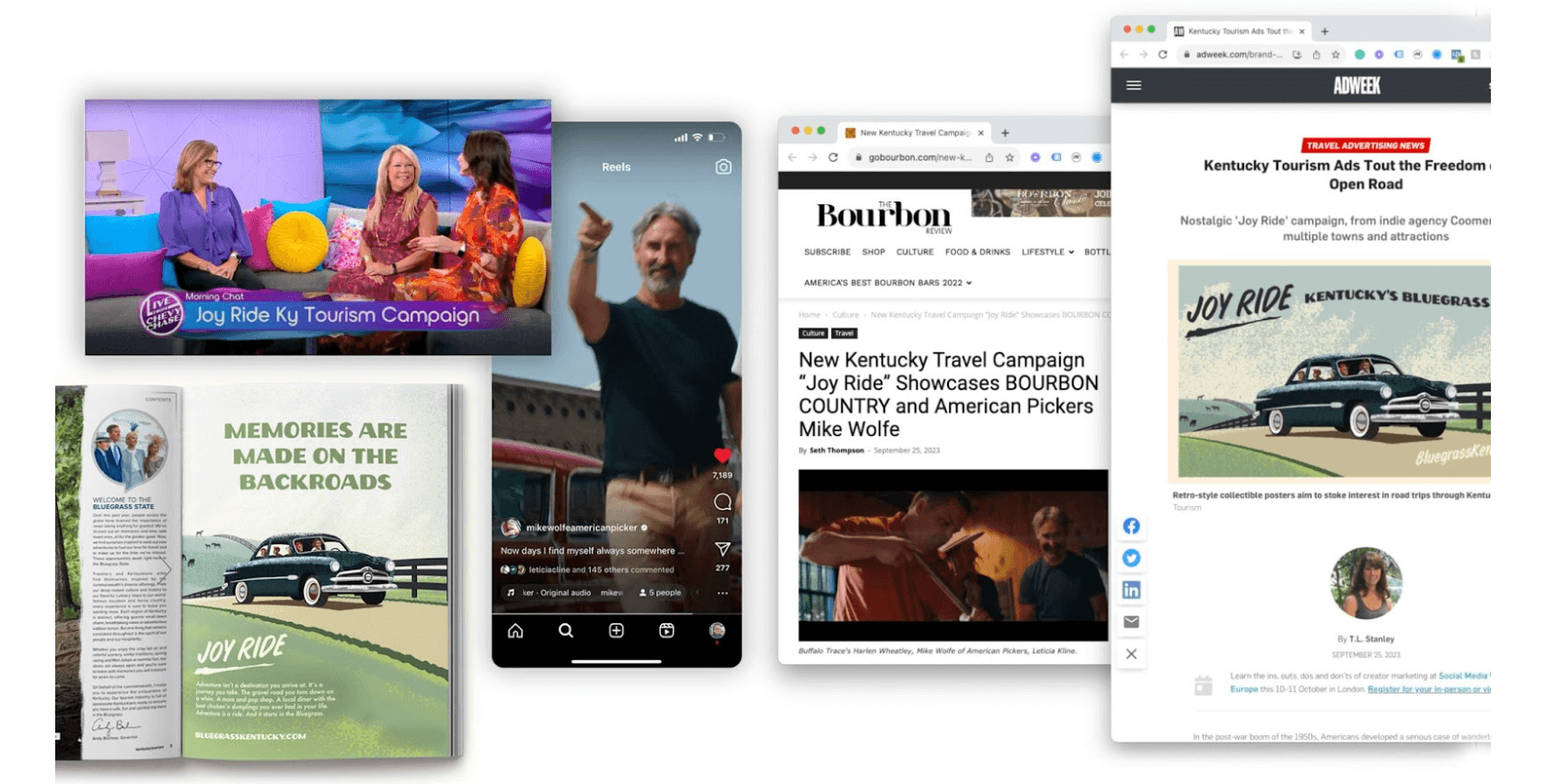Click the black Culture tag above headline
Viewport: 1559px width, 784px height.
813,333
